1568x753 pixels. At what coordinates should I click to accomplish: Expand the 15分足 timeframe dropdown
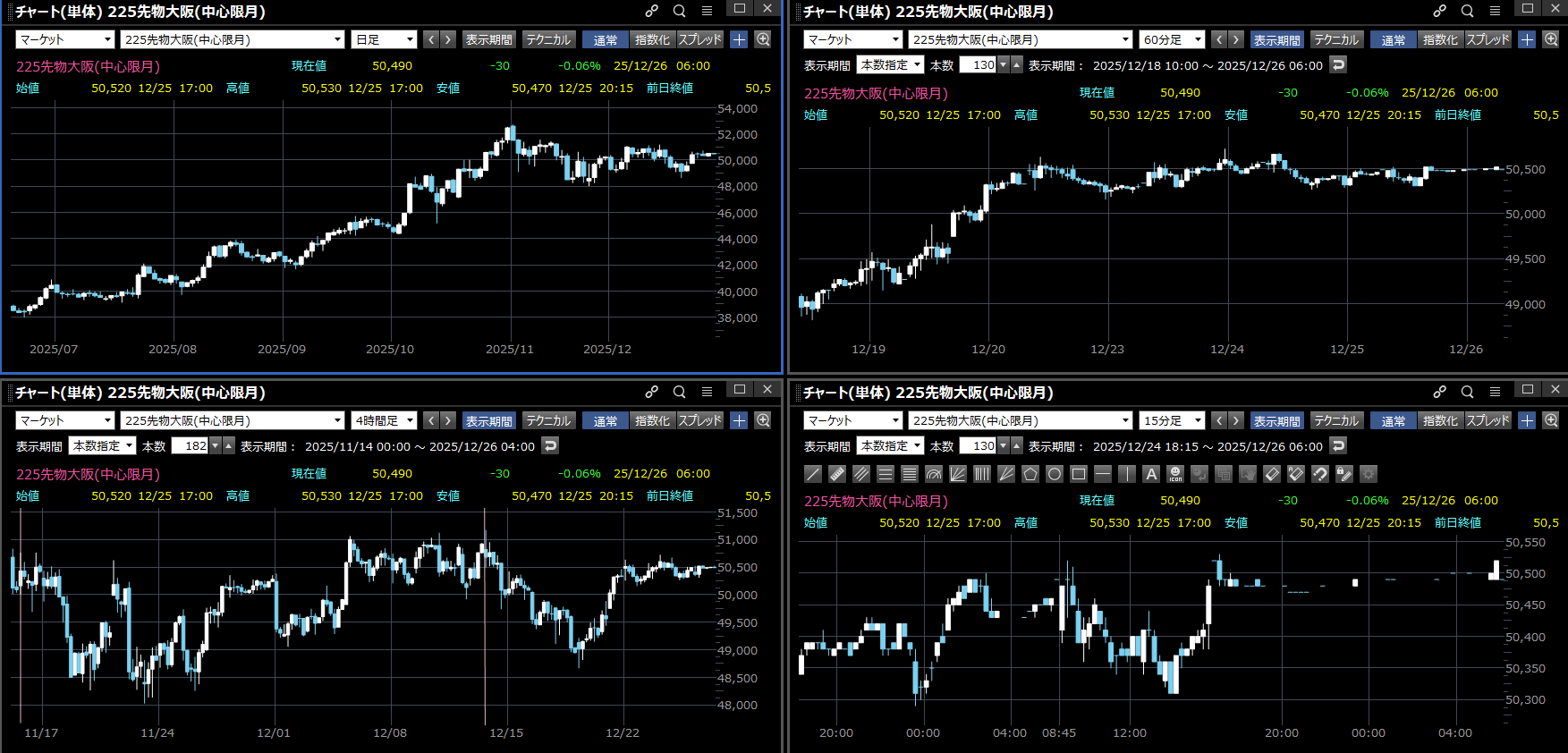coord(1173,420)
